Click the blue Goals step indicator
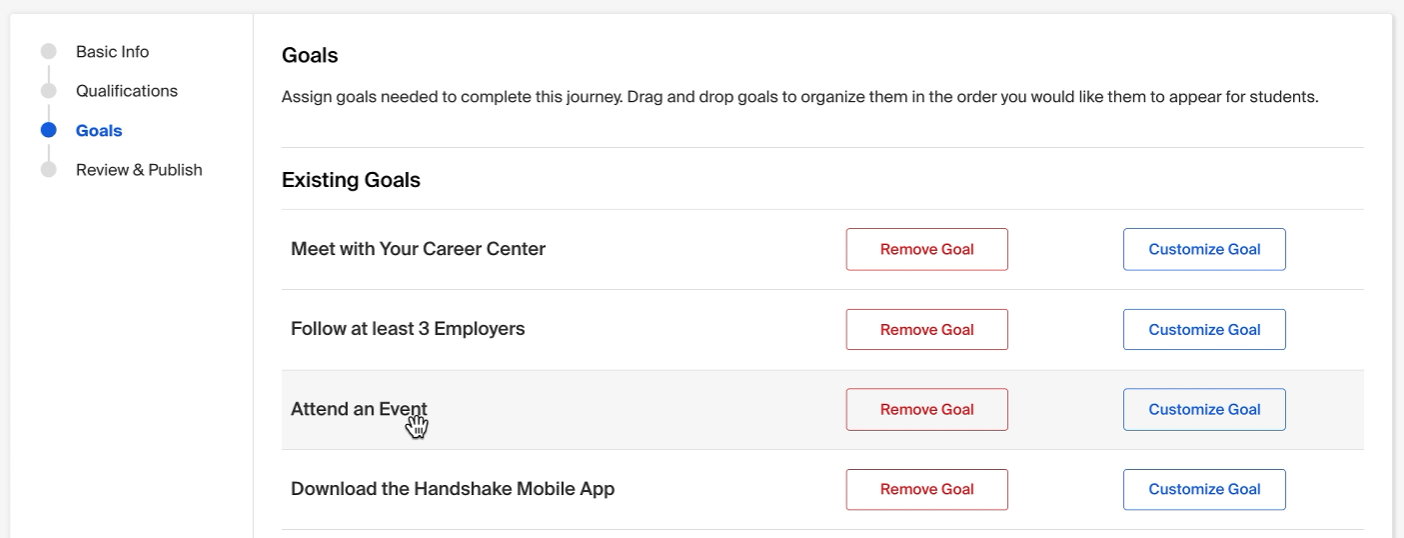The width and height of the screenshot is (1404, 538). click(x=48, y=130)
